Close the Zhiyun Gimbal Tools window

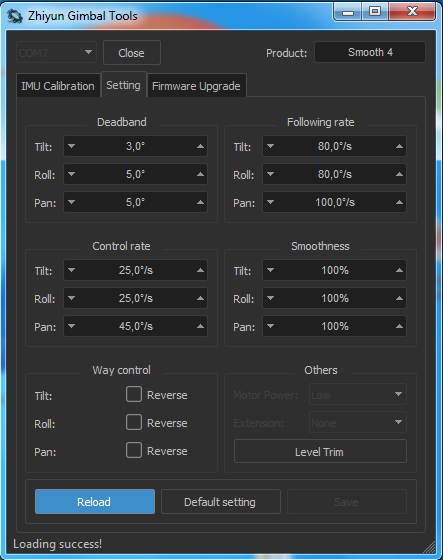[412, 12]
